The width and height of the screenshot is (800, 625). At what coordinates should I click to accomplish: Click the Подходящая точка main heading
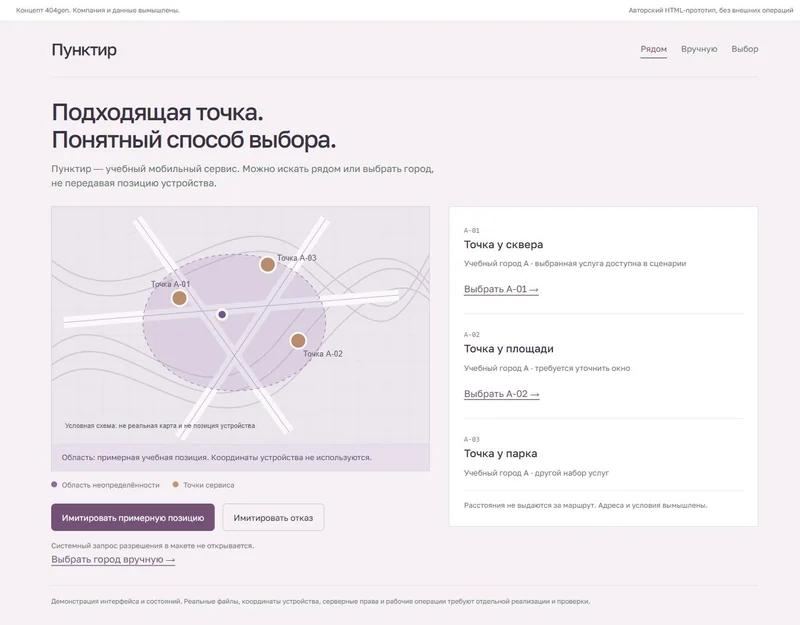194,126
